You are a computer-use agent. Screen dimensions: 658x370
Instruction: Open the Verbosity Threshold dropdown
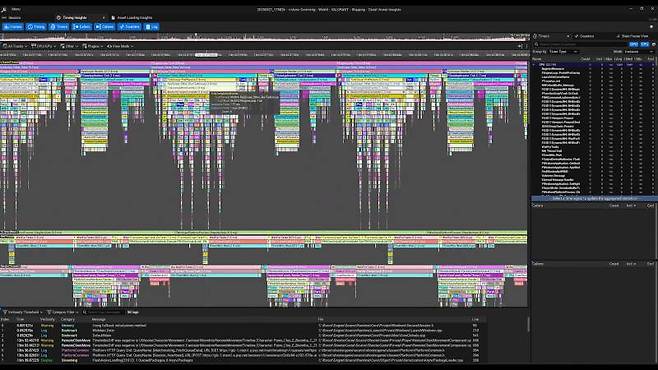pos(23,312)
